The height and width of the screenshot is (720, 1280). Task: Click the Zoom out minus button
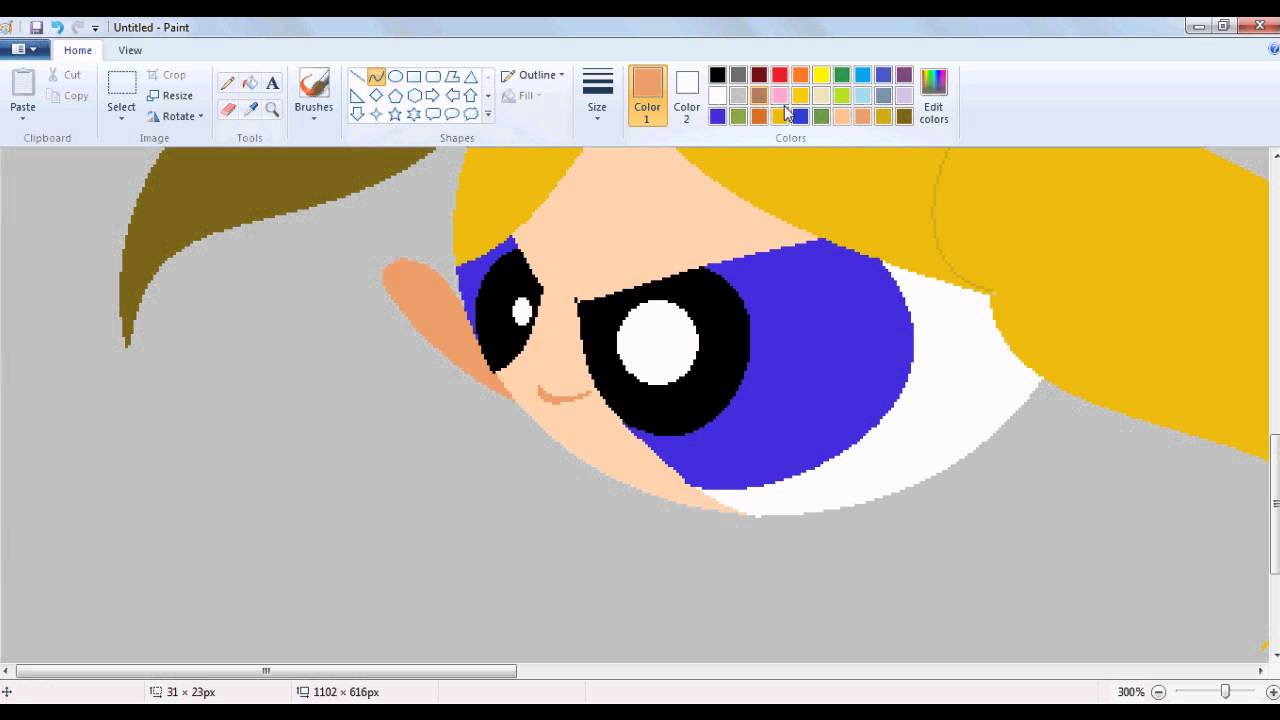click(x=1158, y=692)
